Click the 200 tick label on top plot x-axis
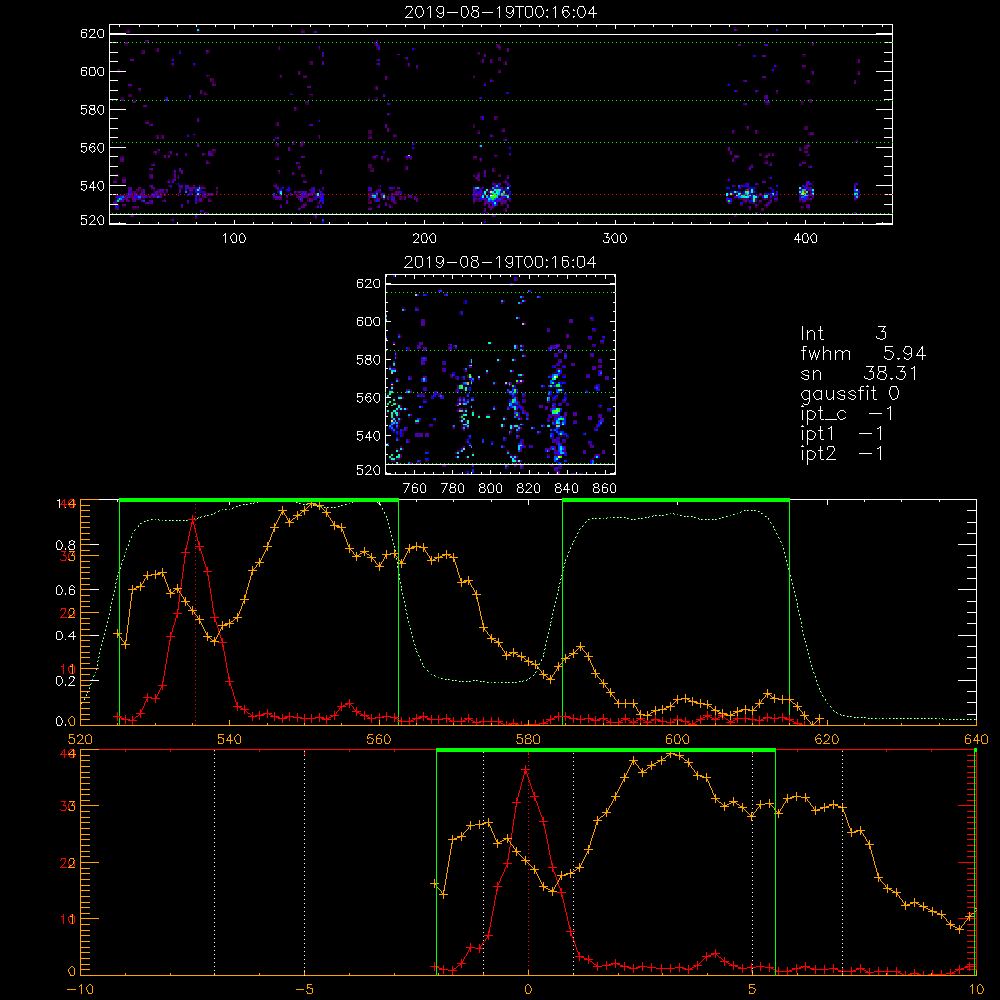The image size is (1000, 1000). [424, 239]
